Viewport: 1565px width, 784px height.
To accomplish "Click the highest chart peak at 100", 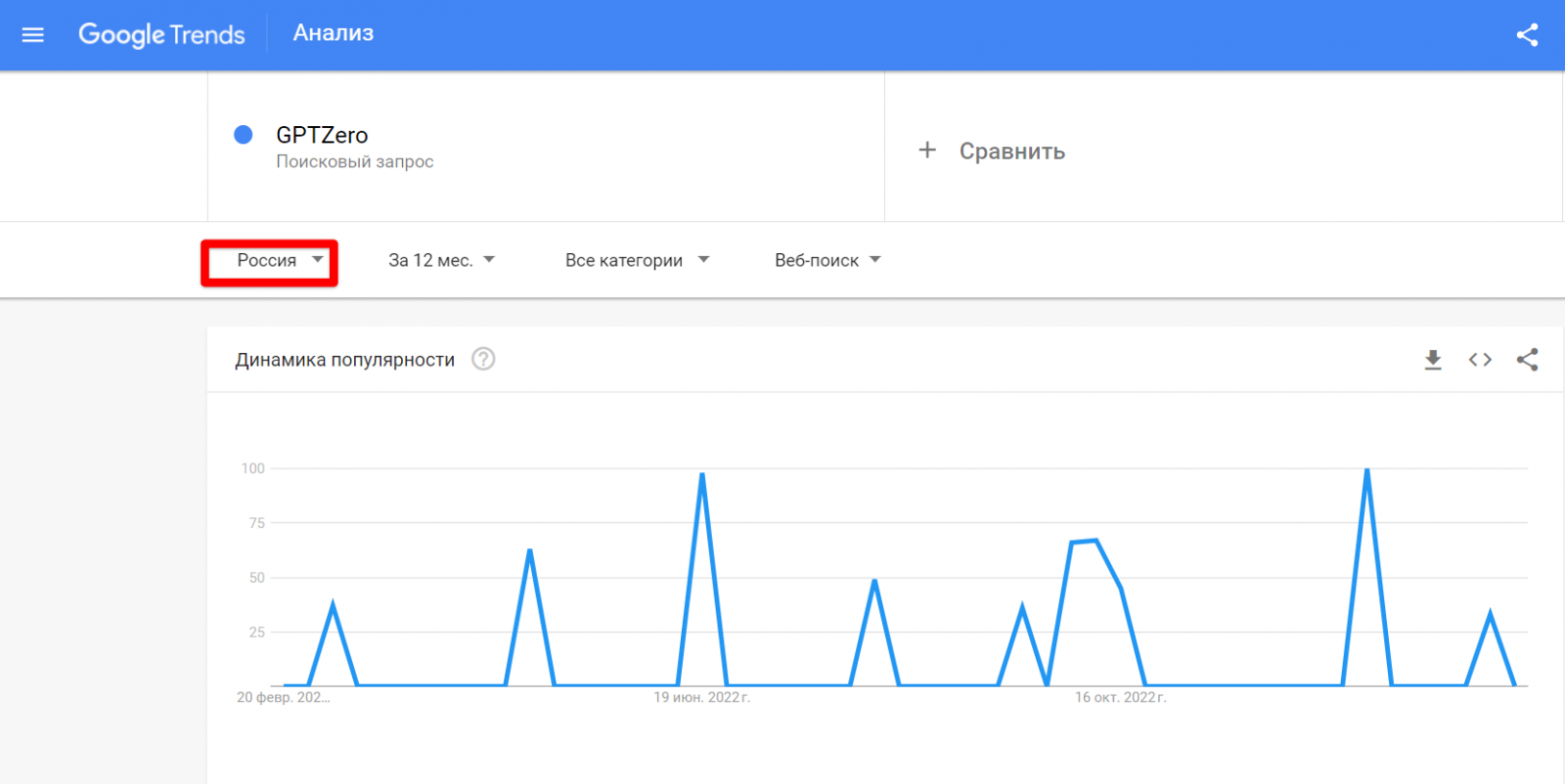I will tap(1366, 471).
